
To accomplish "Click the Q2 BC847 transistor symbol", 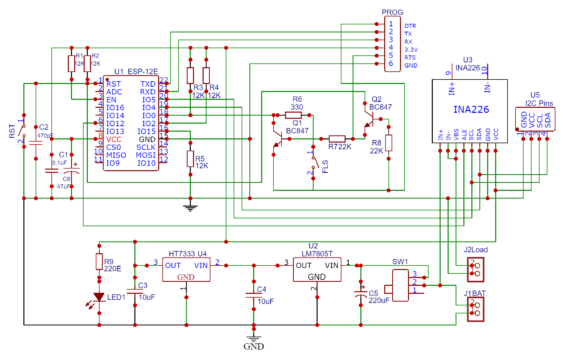I will point(369,120).
